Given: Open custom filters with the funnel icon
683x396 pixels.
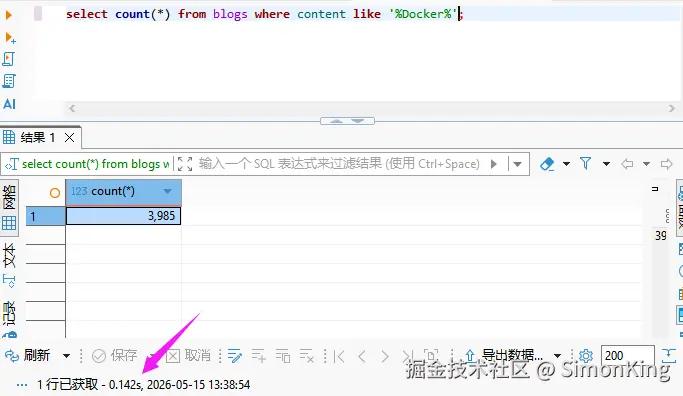Looking at the screenshot, I should coord(585,163).
